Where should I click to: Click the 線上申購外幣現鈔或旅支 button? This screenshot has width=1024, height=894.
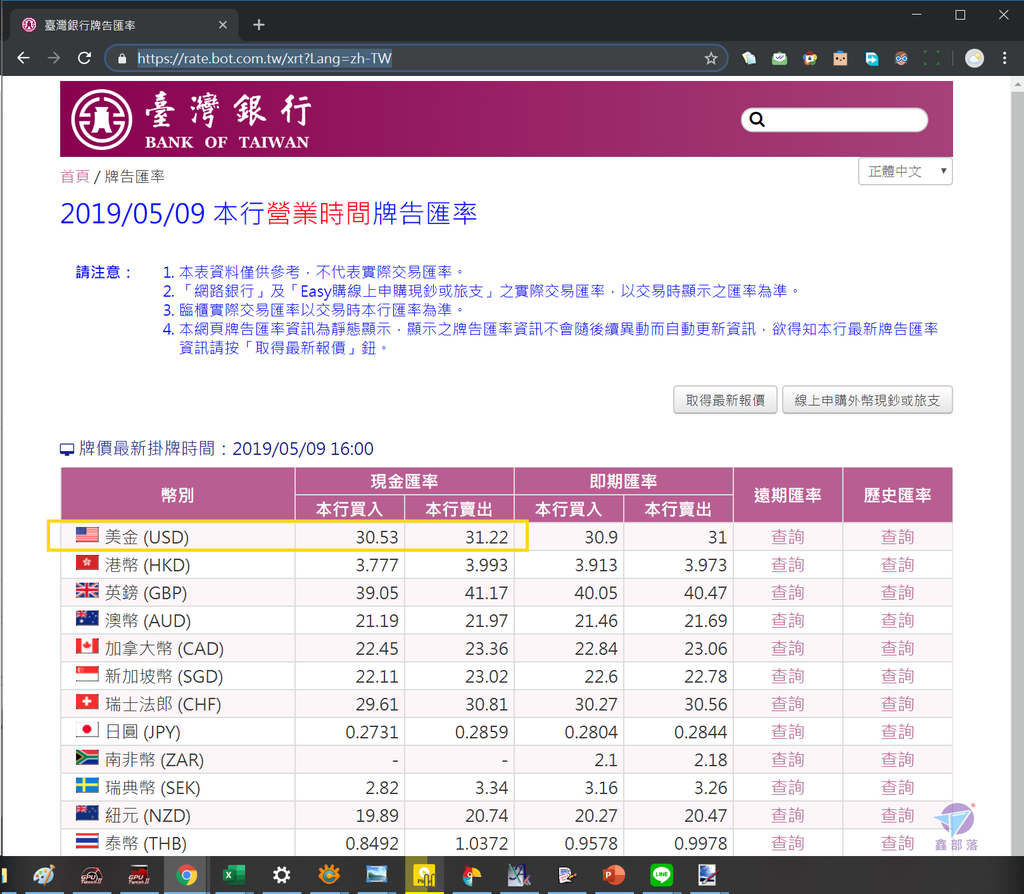click(x=867, y=400)
